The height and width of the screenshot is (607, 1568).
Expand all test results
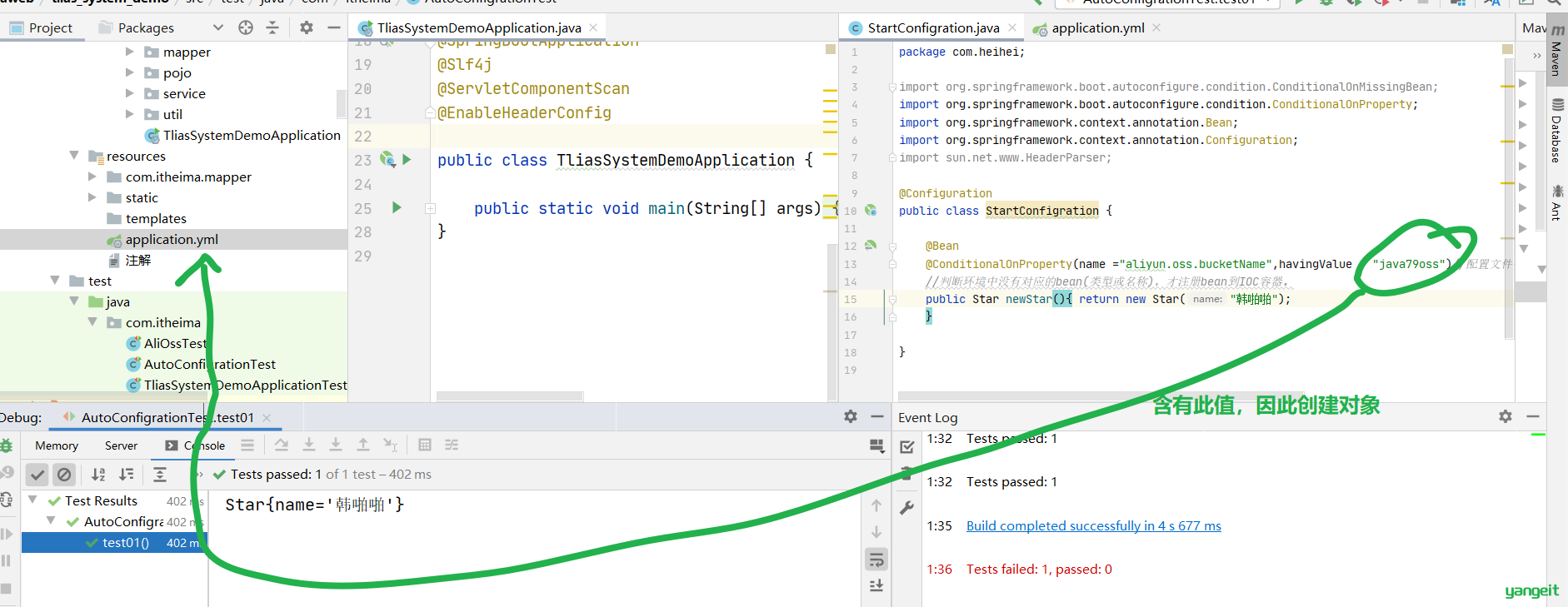click(160, 475)
